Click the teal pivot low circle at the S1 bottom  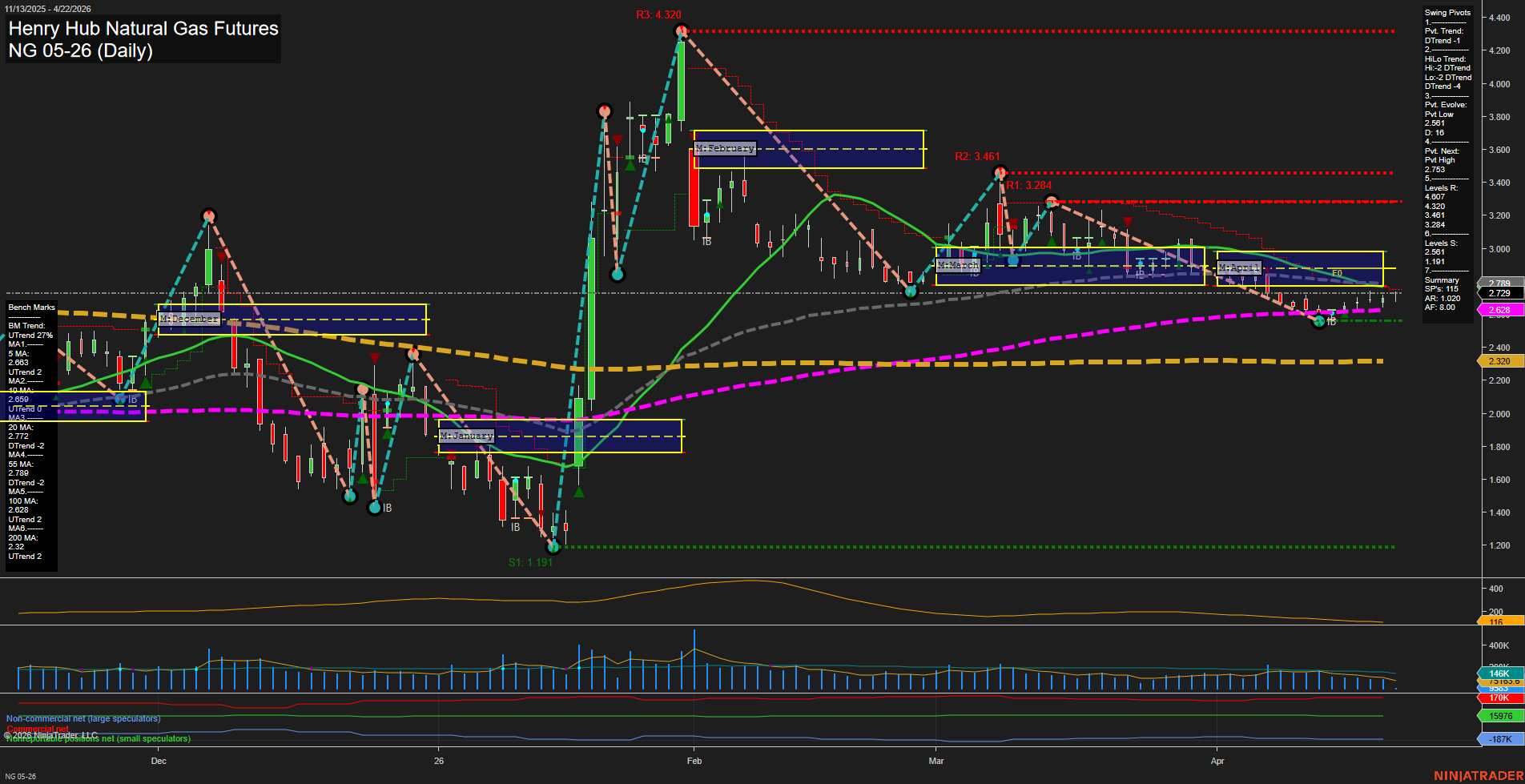pyautogui.click(x=553, y=548)
